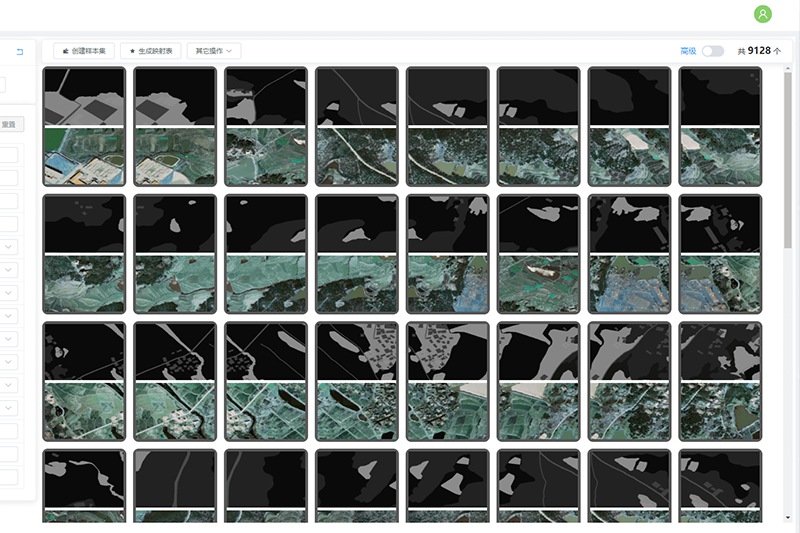
Task: Click the scrollbar up arrow
Action: [x=789, y=73]
